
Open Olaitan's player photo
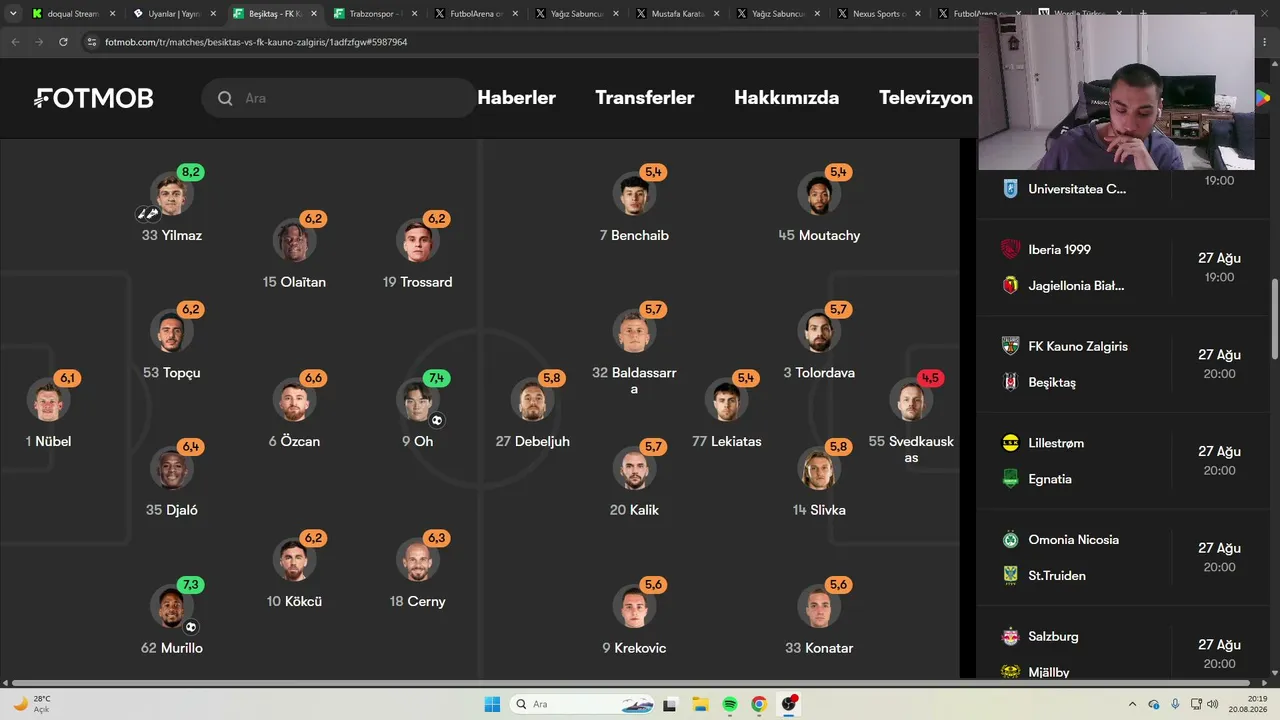coord(295,241)
